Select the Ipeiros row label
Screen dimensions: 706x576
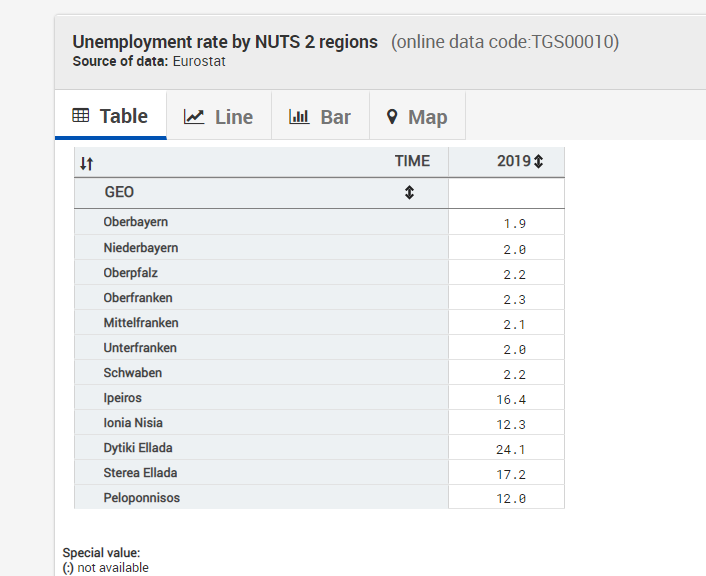click(122, 398)
